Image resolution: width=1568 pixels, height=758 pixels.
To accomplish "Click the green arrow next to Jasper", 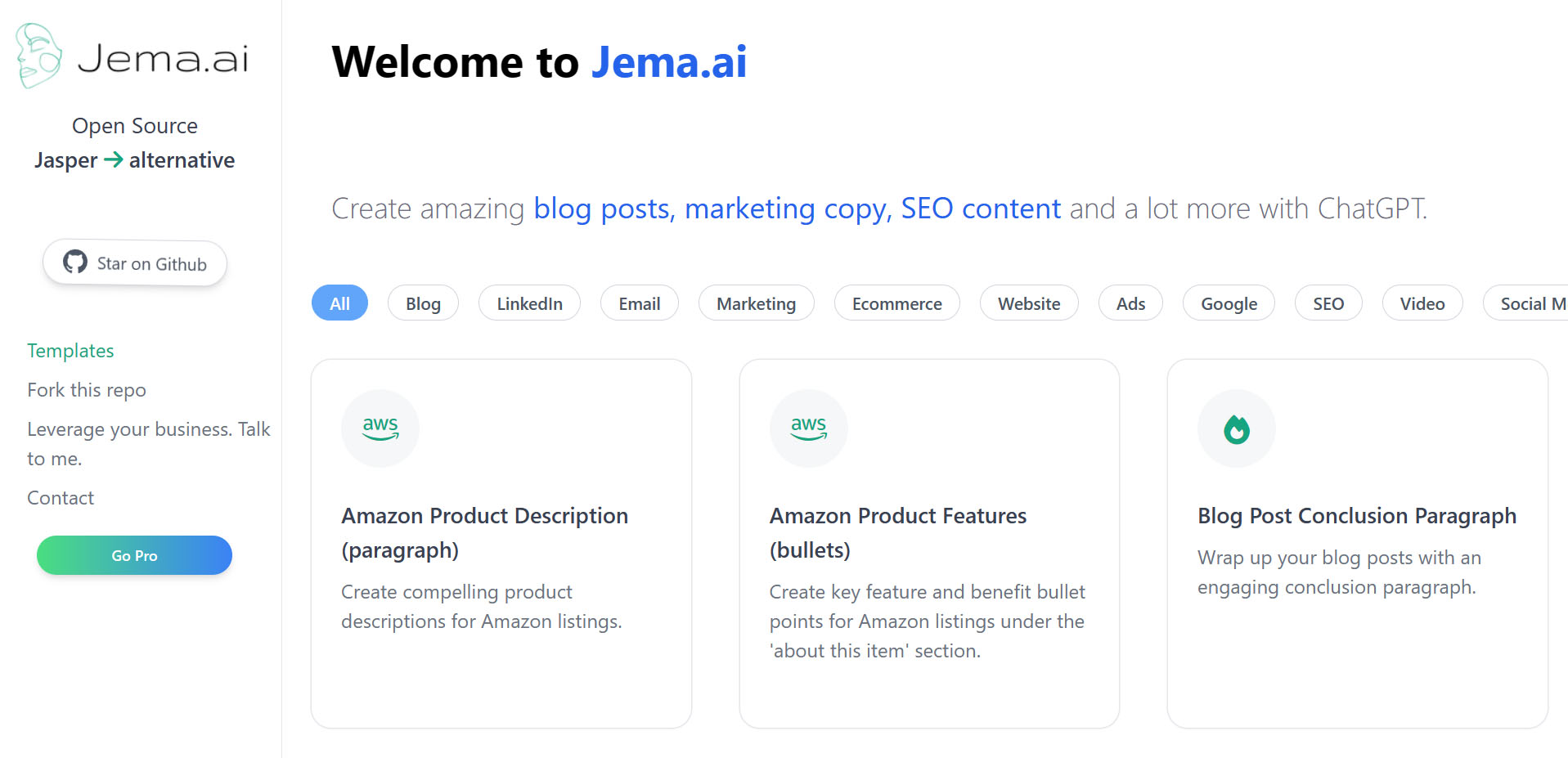I will 113,159.
